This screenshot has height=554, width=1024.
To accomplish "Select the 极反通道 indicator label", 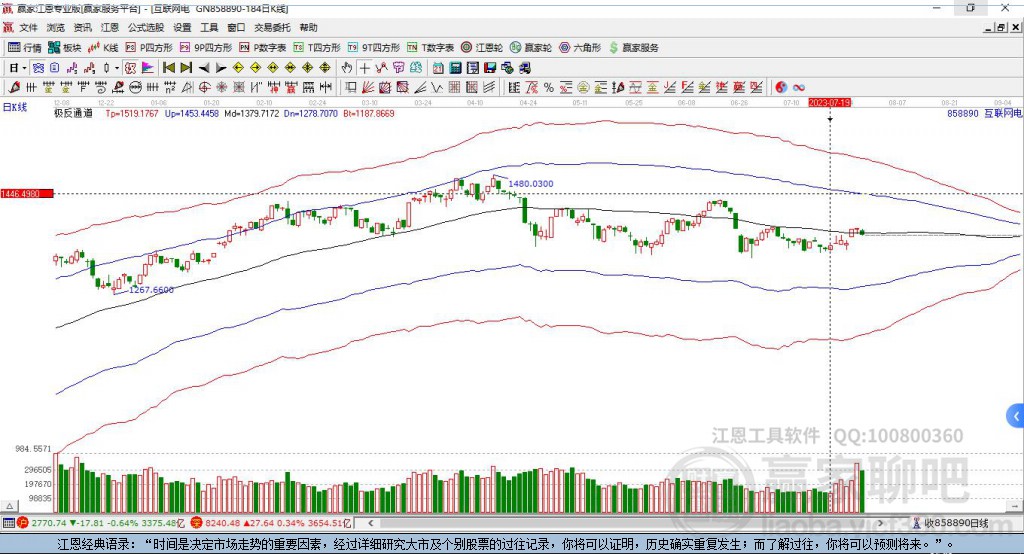I will [73, 113].
